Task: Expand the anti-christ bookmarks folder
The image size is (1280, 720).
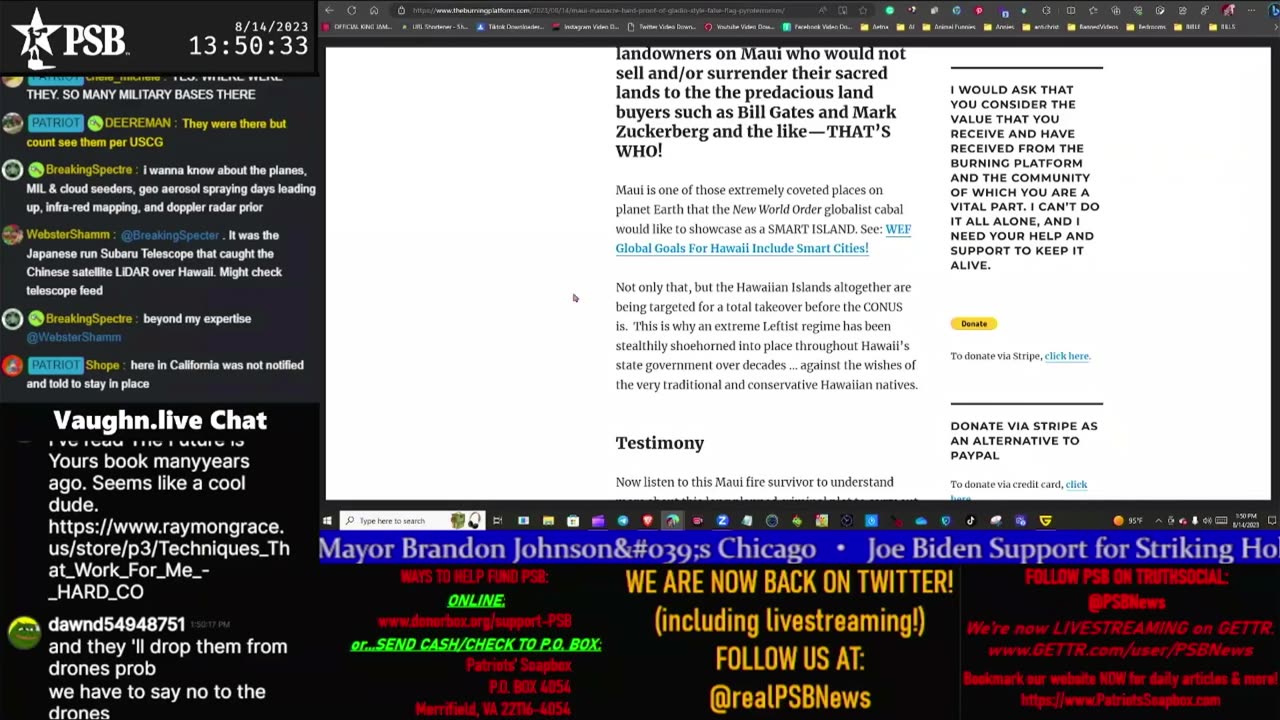Action: tap(1041, 27)
